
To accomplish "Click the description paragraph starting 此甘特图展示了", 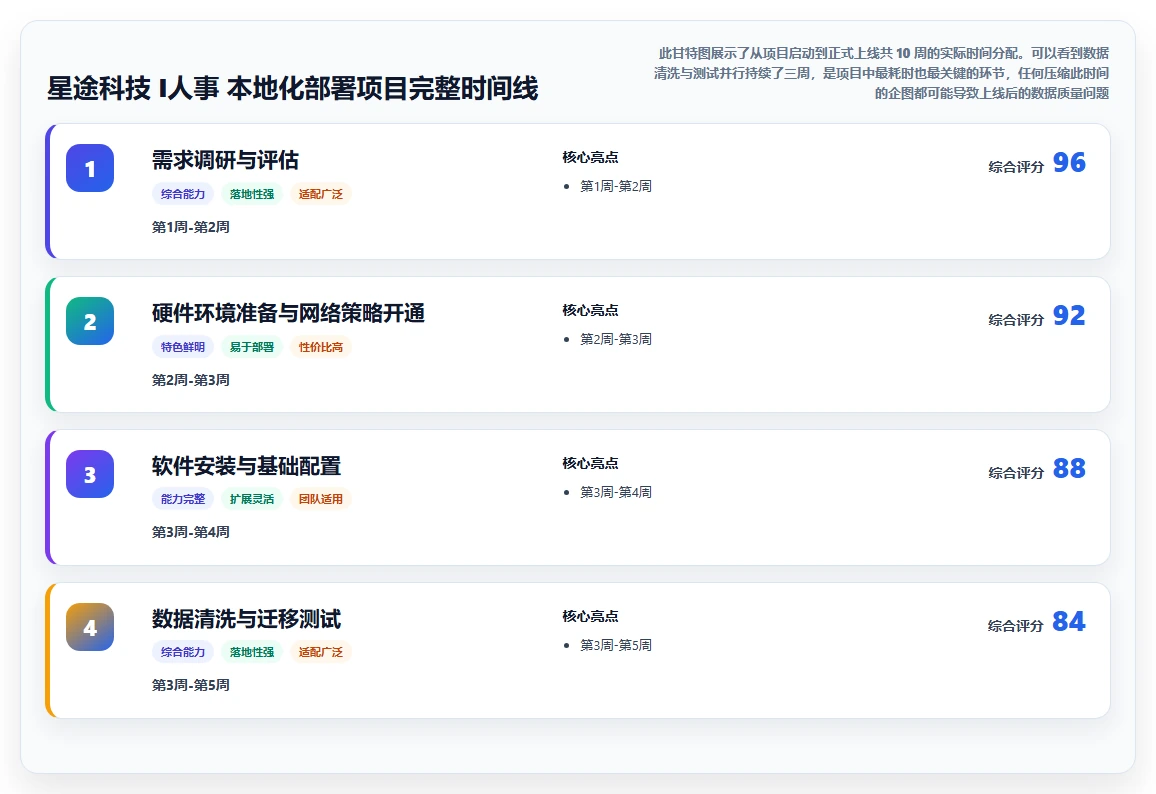I will tap(881, 73).
